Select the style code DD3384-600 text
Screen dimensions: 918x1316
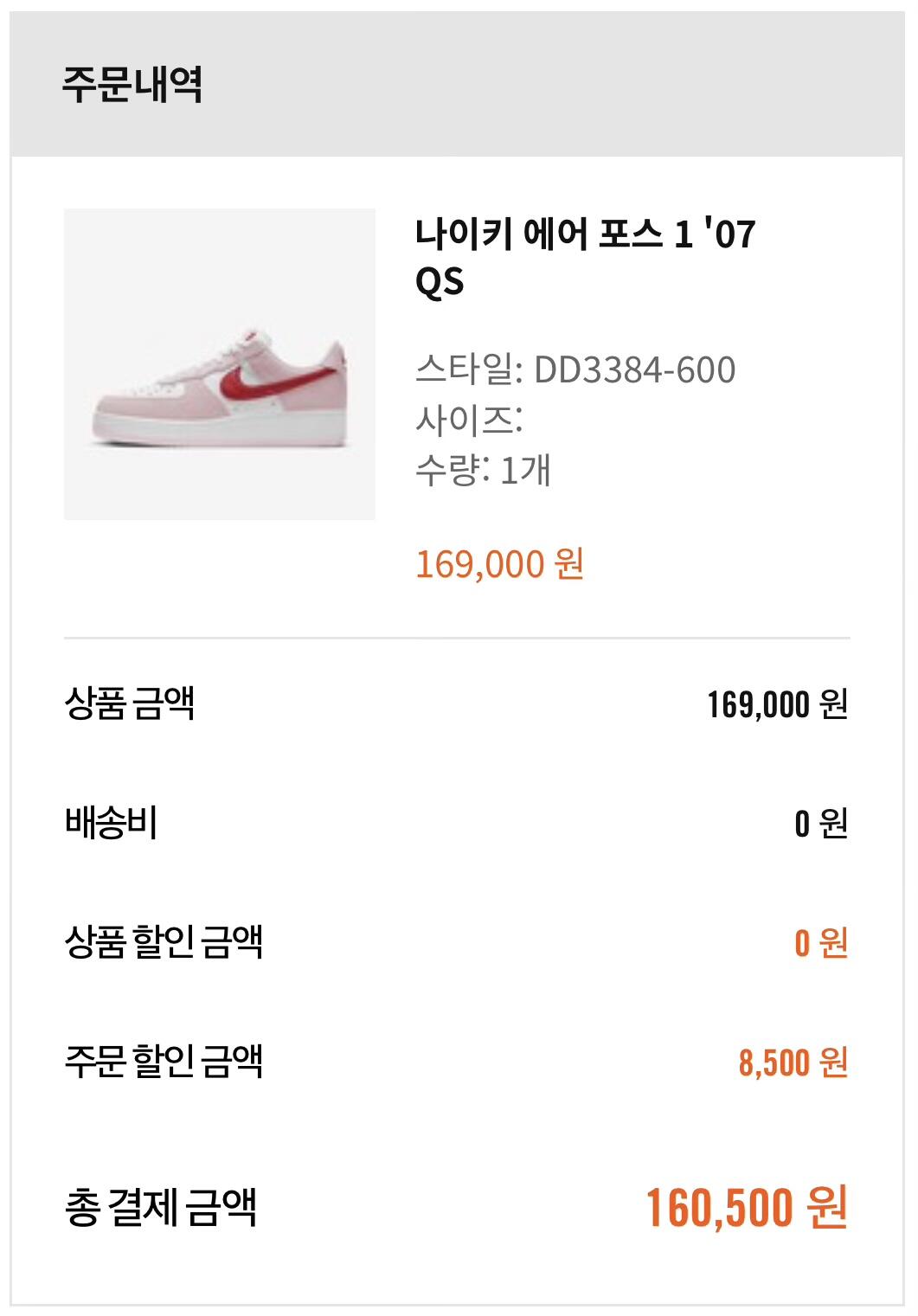[634, 370]
